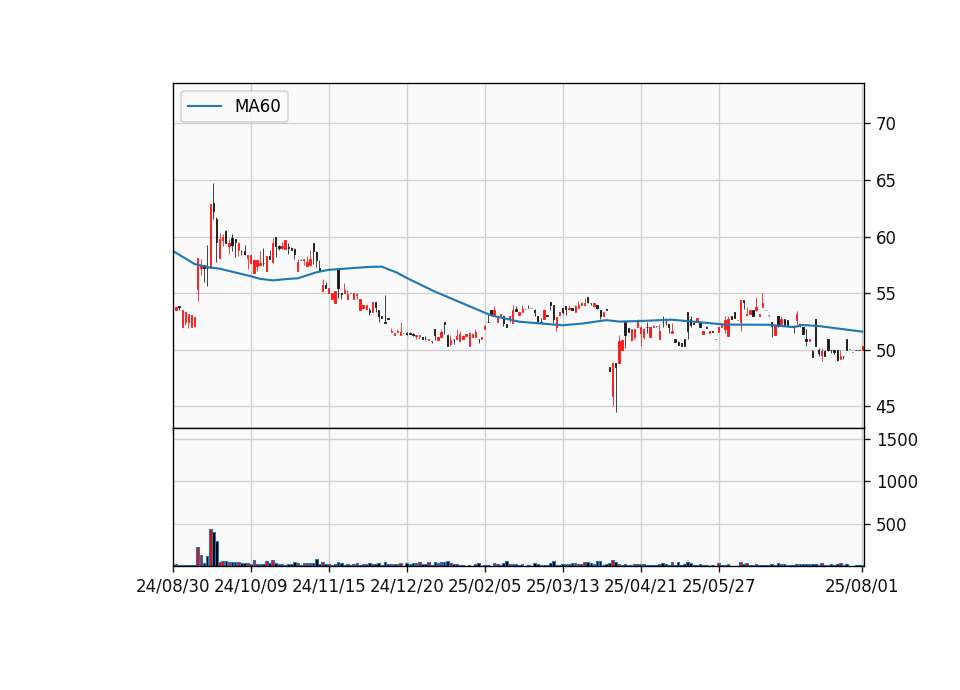Image resolution: width=960 pixels, height=690 pixels.
Task: Click the tallest volume bar near 500
Action: 211,547
